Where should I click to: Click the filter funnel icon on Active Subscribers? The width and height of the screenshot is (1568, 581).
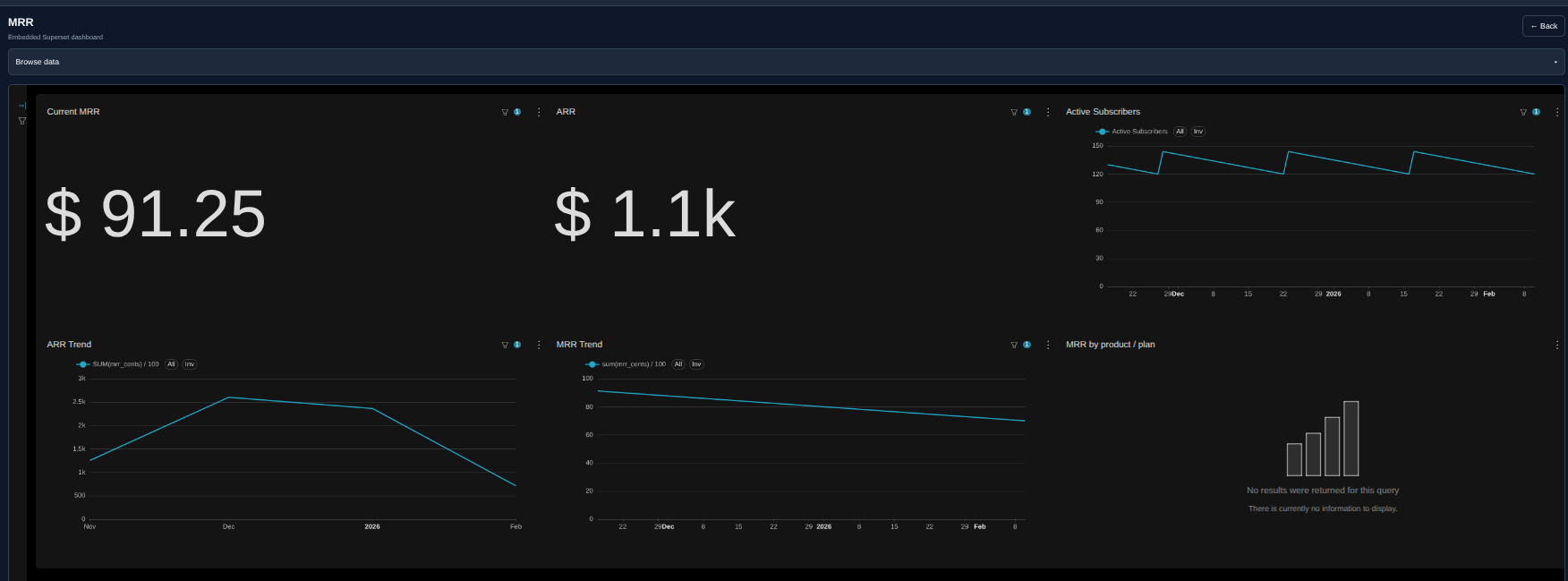tap(1523, 112)
